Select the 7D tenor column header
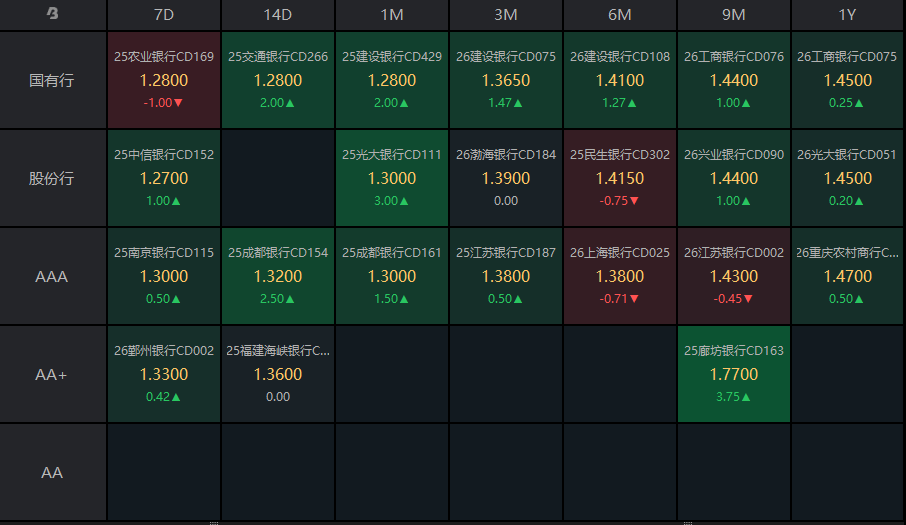The image size is (906, 525). tap(164, 14)
